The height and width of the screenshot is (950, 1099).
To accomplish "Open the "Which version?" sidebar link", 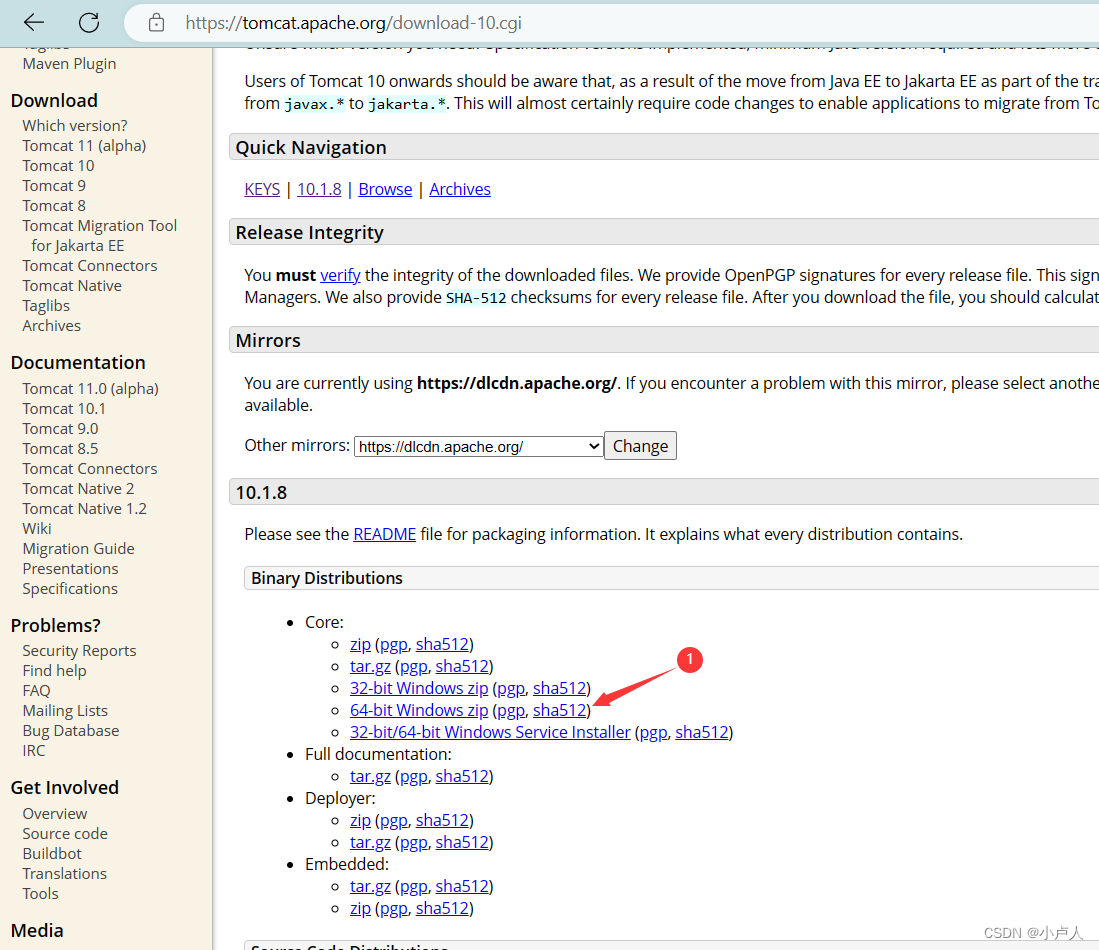I will pyautogui.click(x=74, y=125).
